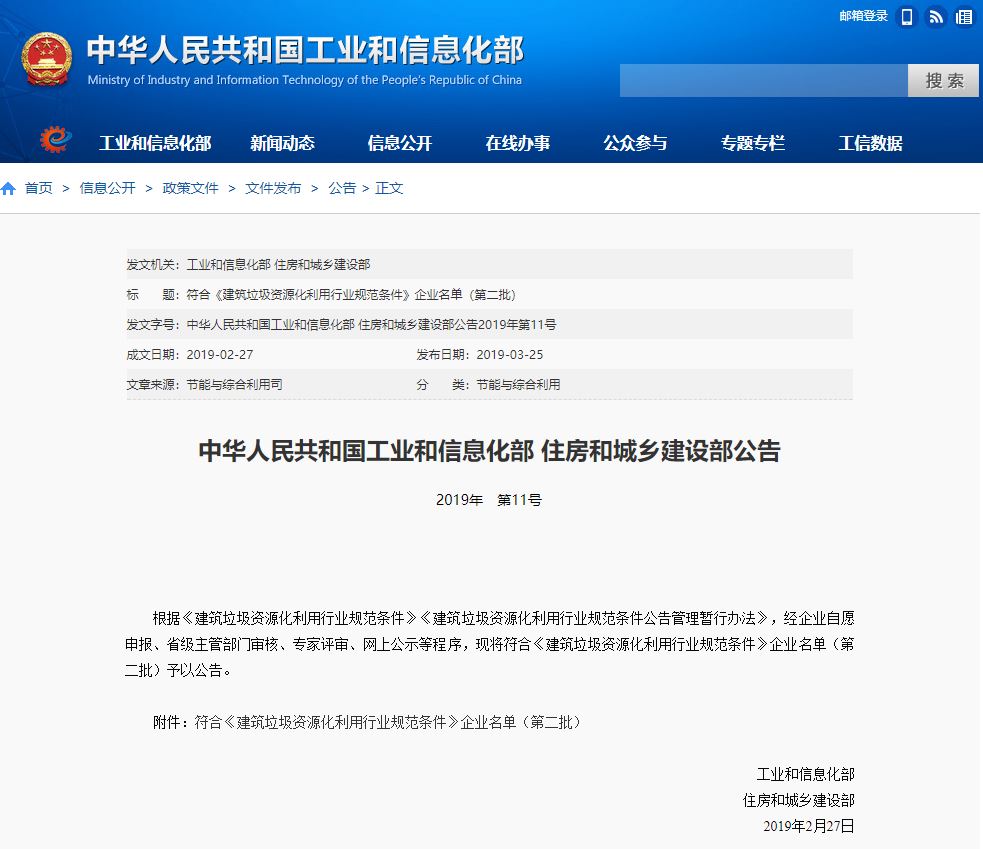Click the English ministry name subtitle
Image resolution: width=983 pixels, height=849 pixels.
305,80
